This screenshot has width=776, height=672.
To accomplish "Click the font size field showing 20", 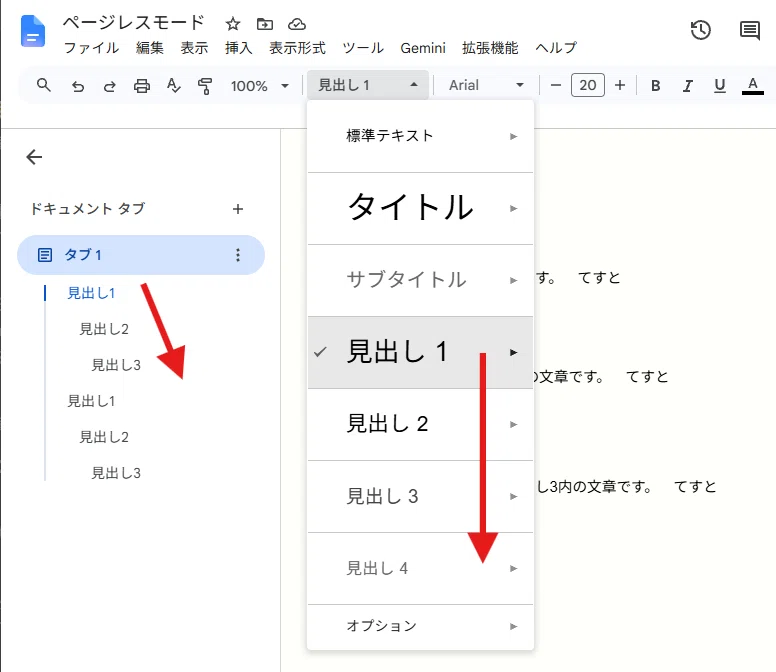I will click(587, 85).
